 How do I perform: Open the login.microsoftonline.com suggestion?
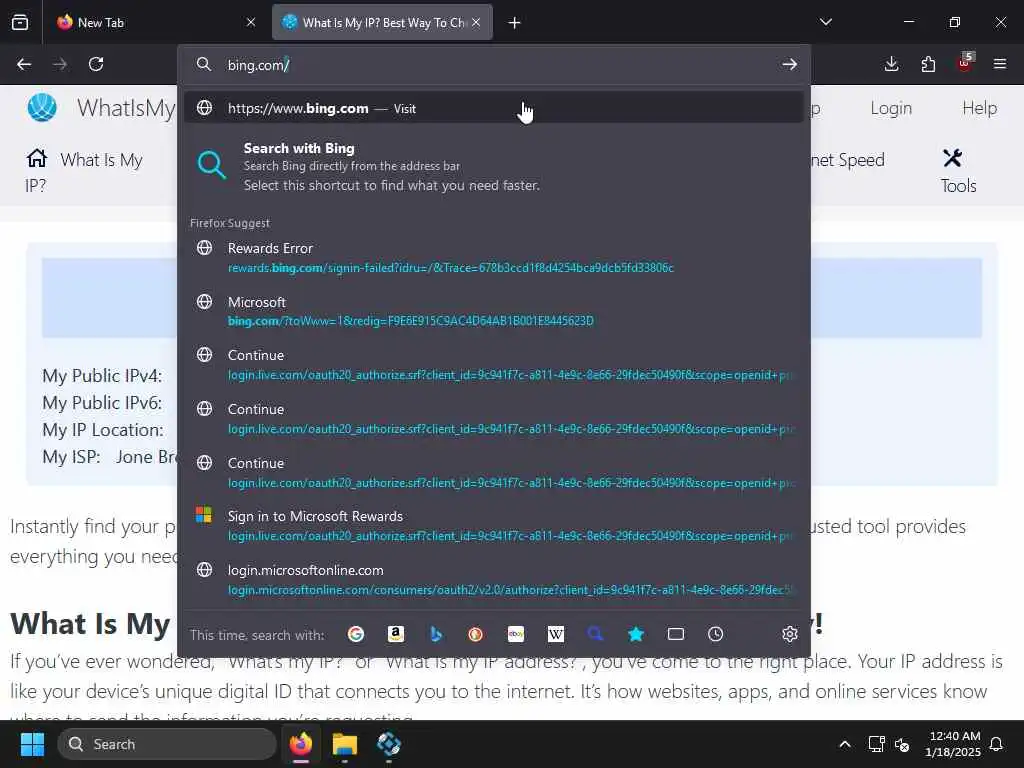pos(494,579)
